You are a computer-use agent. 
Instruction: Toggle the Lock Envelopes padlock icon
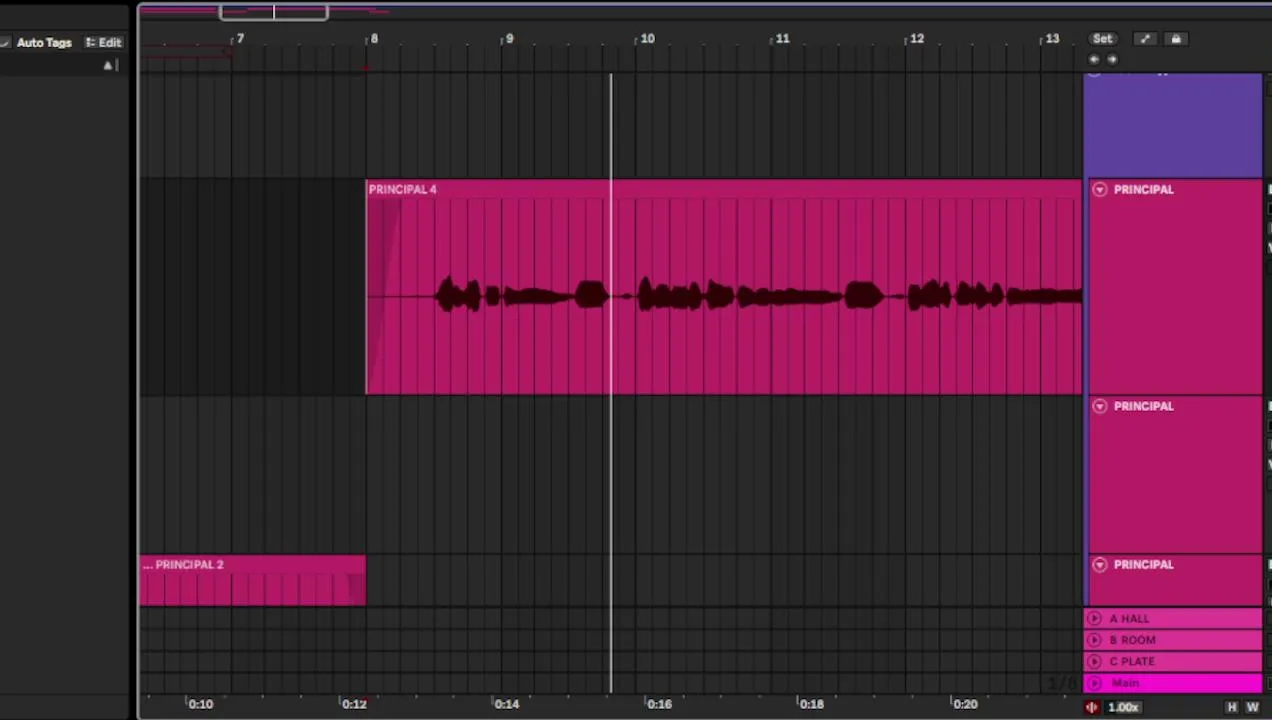(x=1176, y=39)
